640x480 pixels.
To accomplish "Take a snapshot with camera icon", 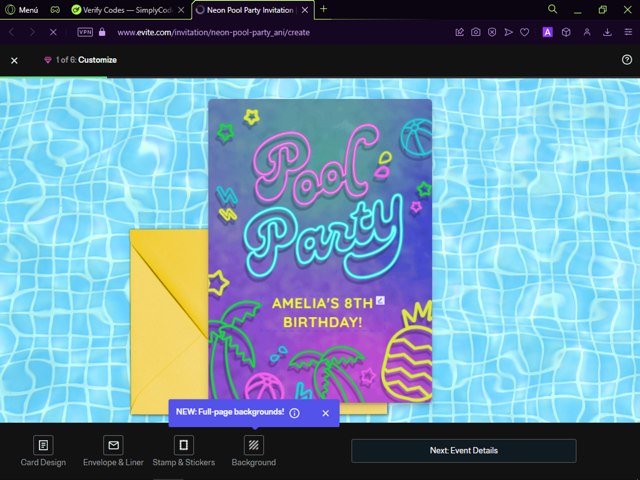I will tap(476, 32).
